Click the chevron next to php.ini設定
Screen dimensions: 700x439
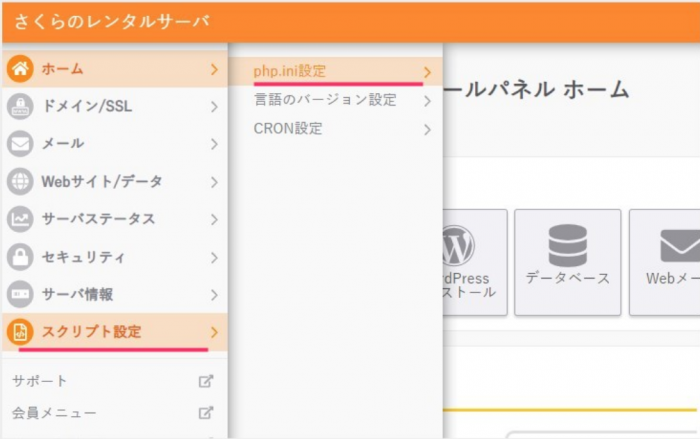pos(427,72)
